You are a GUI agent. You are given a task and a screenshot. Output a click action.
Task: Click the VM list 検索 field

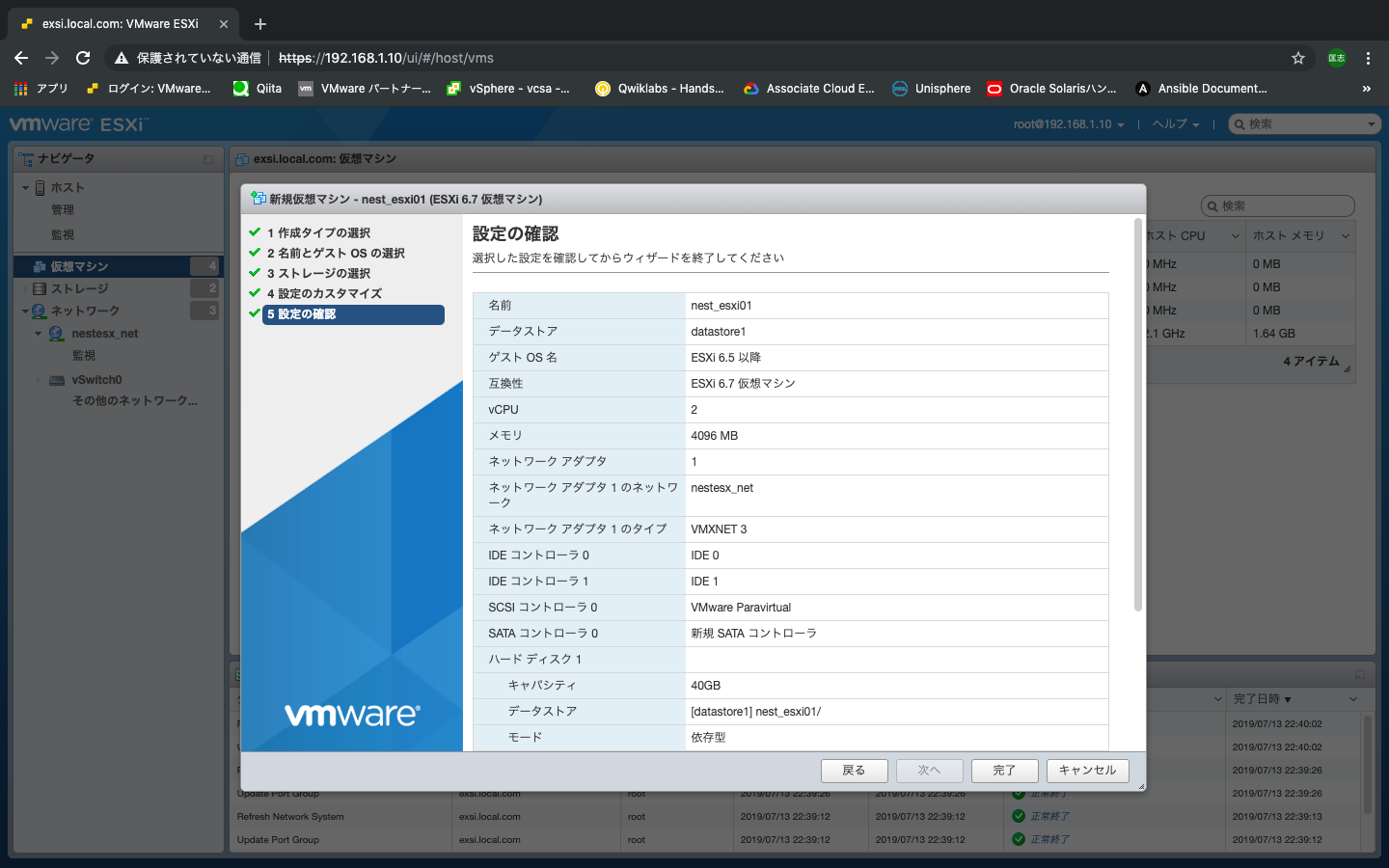1278,205
